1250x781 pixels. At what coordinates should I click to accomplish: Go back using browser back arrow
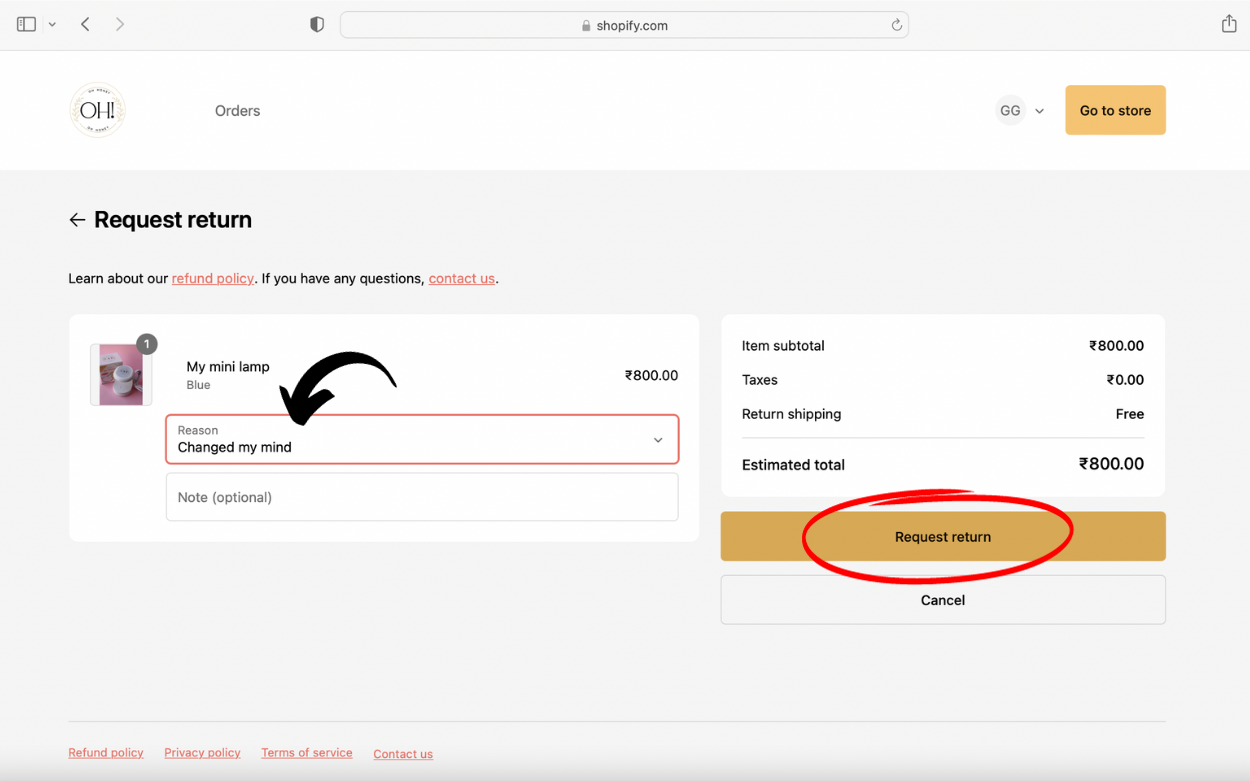click(x=86, y=24)
